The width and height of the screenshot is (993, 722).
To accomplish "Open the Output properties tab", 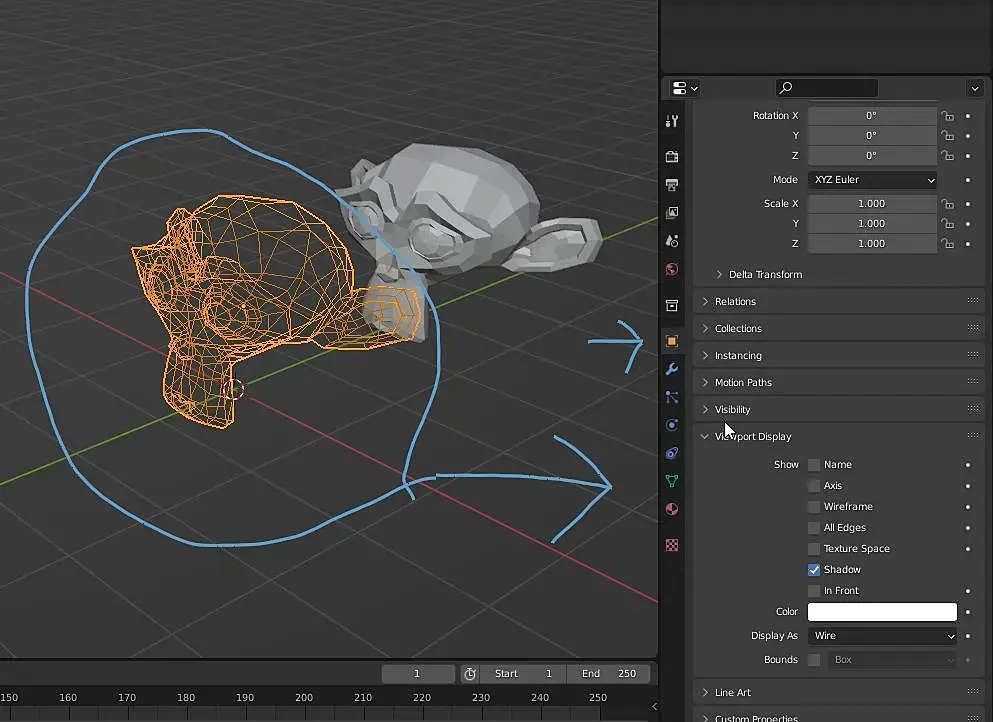I will [672, 185].
